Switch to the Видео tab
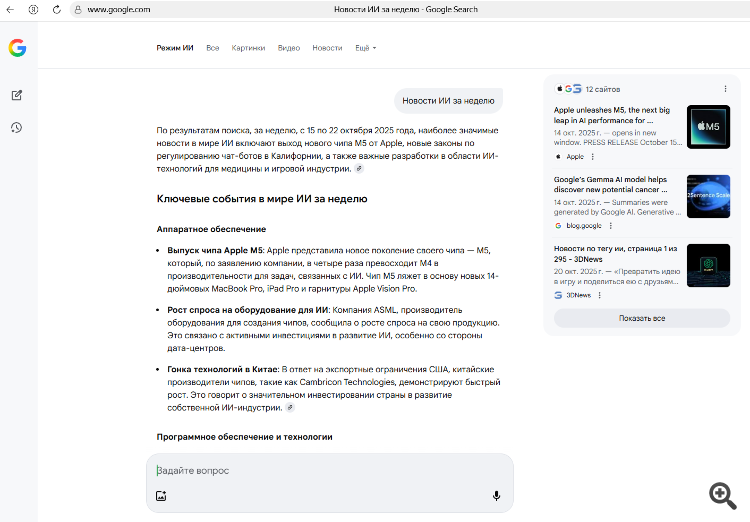The image size is (750, 522). tap(289, 48)
